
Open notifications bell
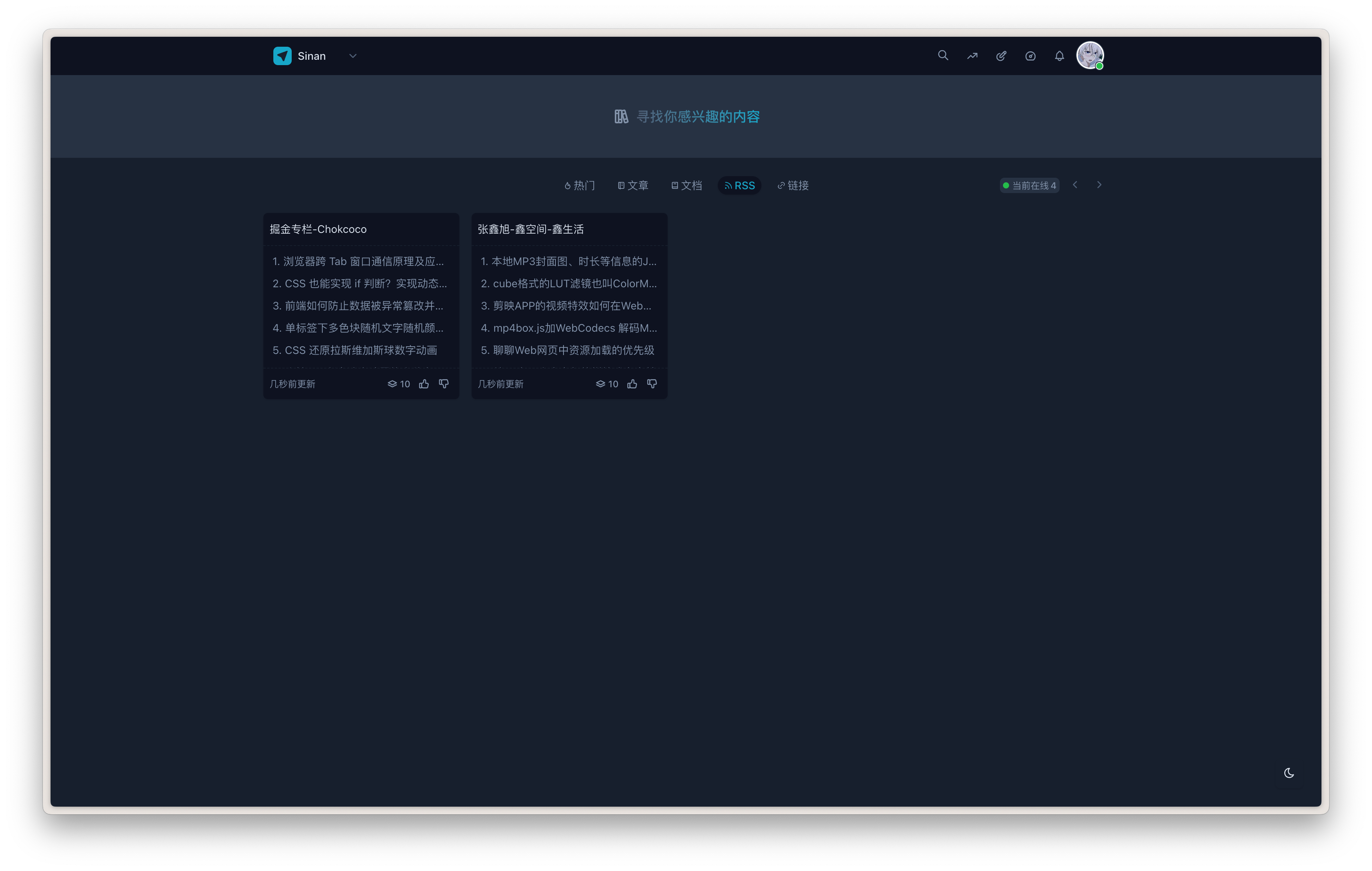pyautogui.click(x=1059, y=56)
